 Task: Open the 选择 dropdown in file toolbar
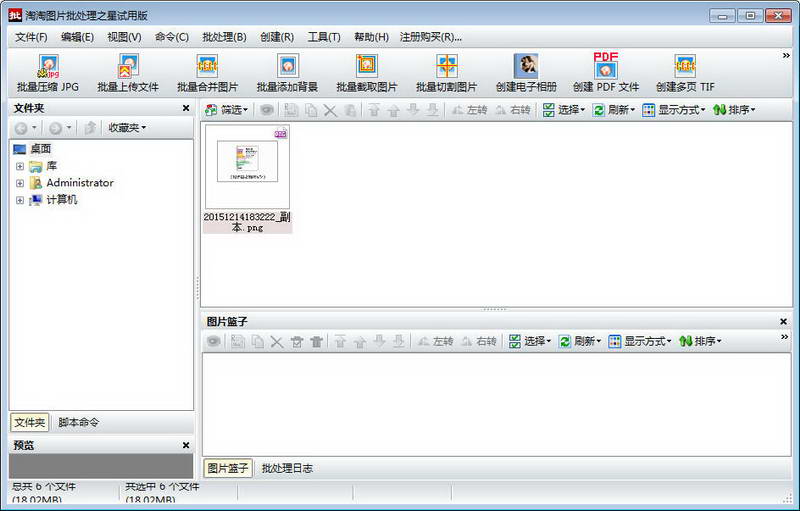click(564, 110)
